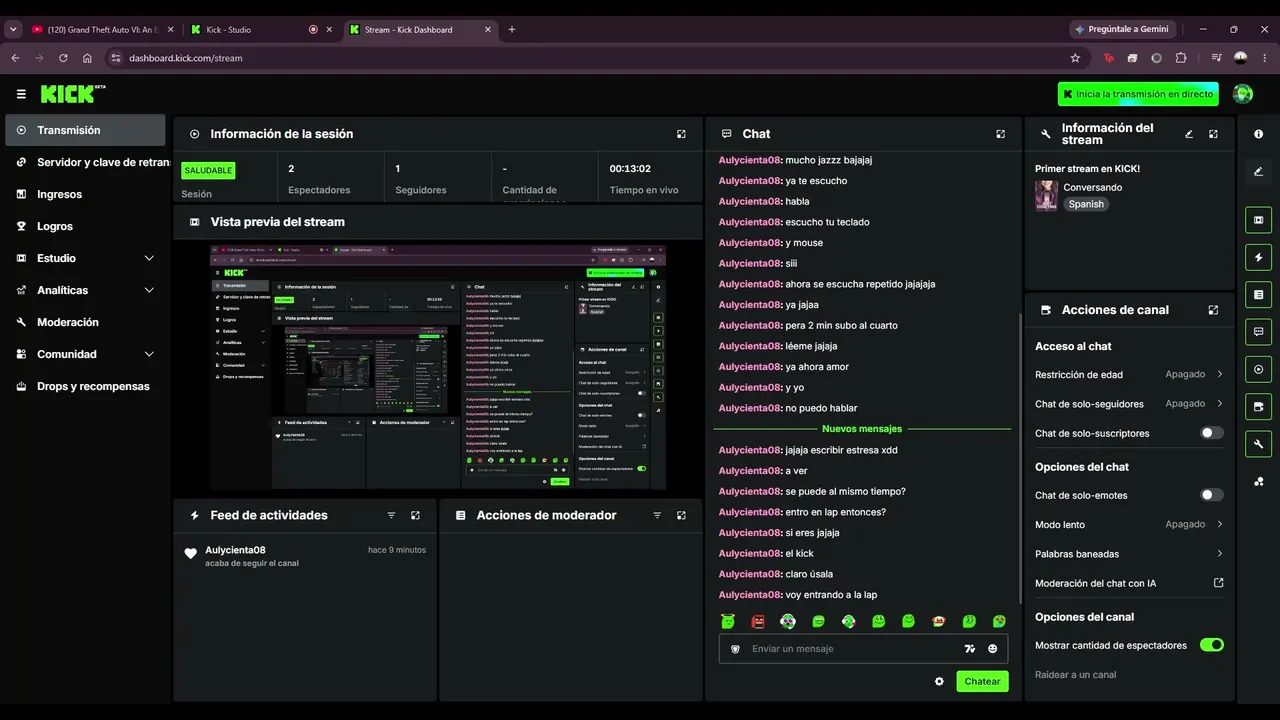Image resolution: width=1280 pixels, height=720 pixels.
Task: Switch to the Grand Theft Auto VI YouTube tab
Action: point(102,30)
